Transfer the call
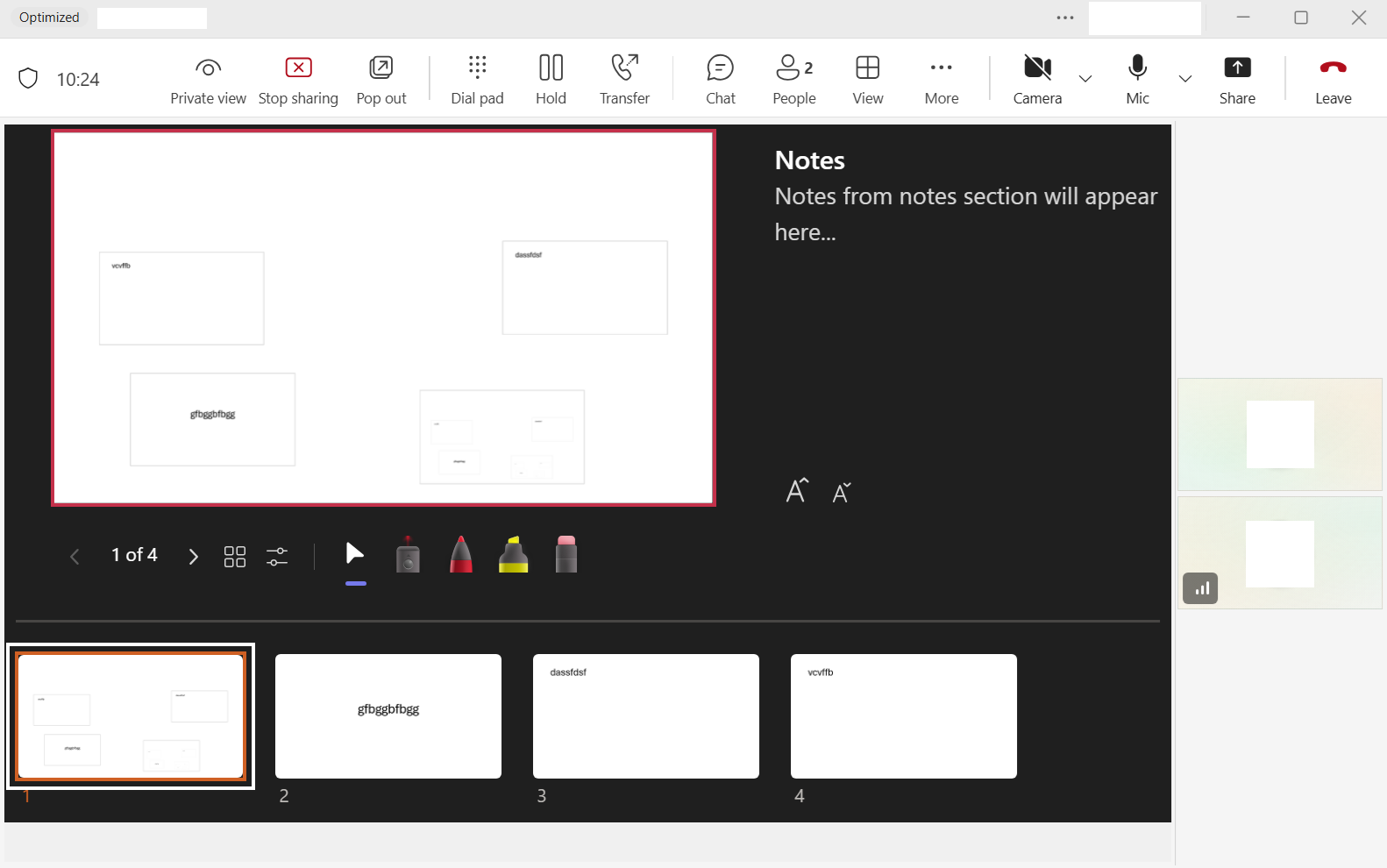This screenshot has width=1387, height=868. [624, 80]
